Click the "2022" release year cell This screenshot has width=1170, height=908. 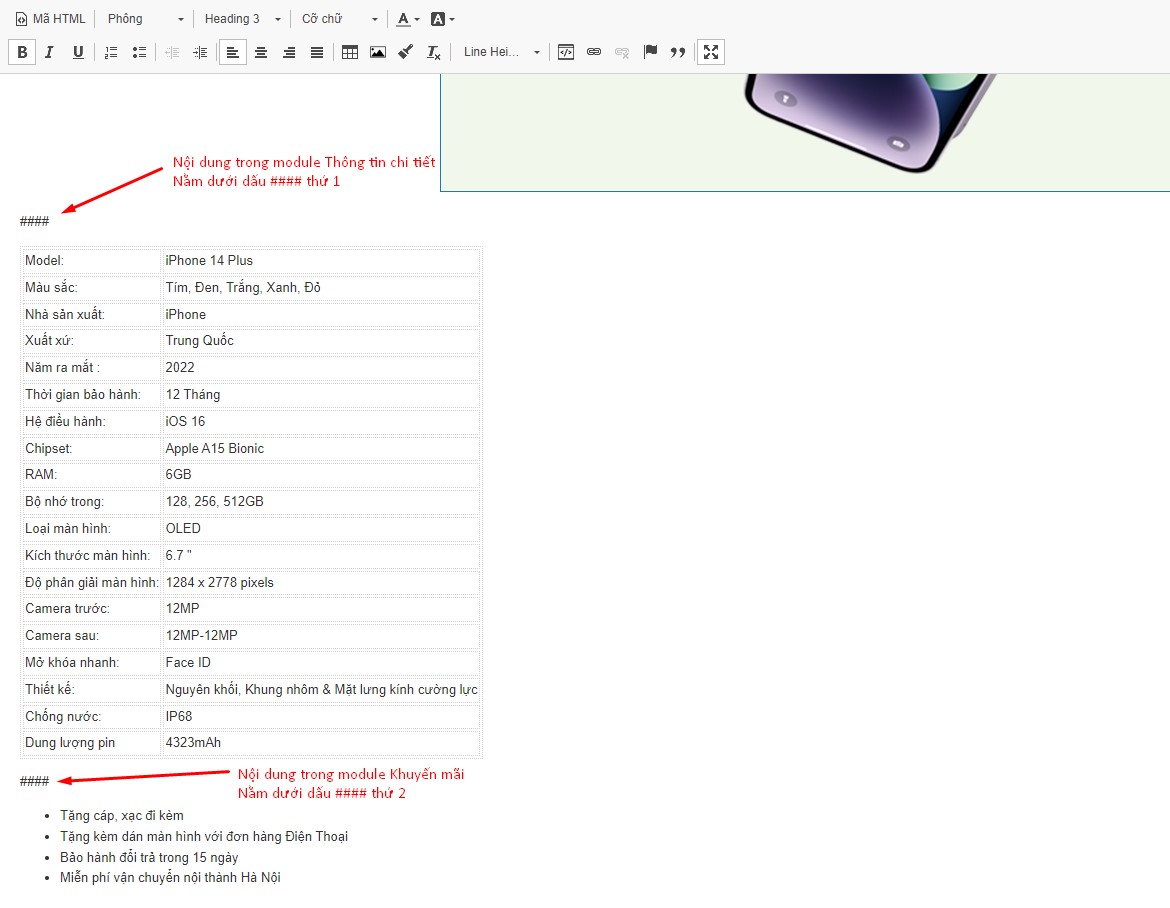click(322, 367)
